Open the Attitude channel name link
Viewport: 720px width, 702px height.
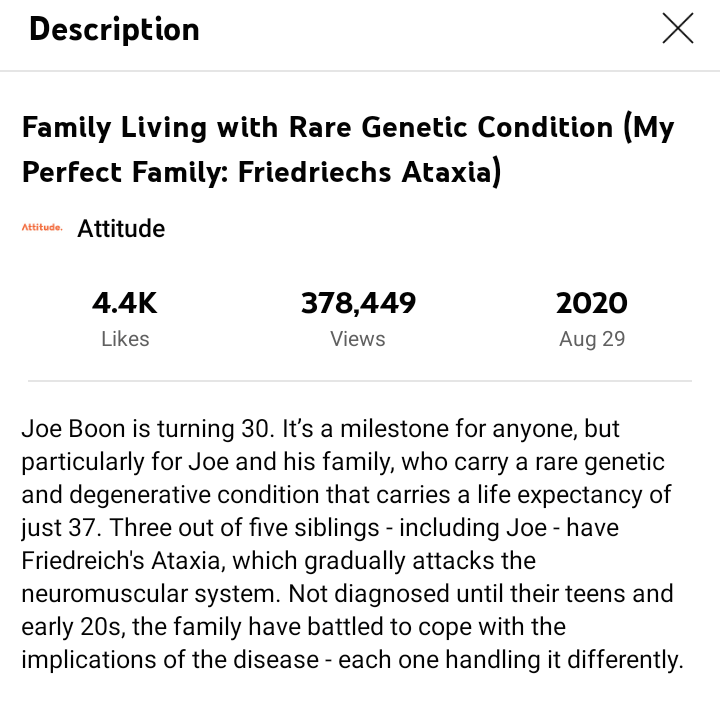point(121,228)
